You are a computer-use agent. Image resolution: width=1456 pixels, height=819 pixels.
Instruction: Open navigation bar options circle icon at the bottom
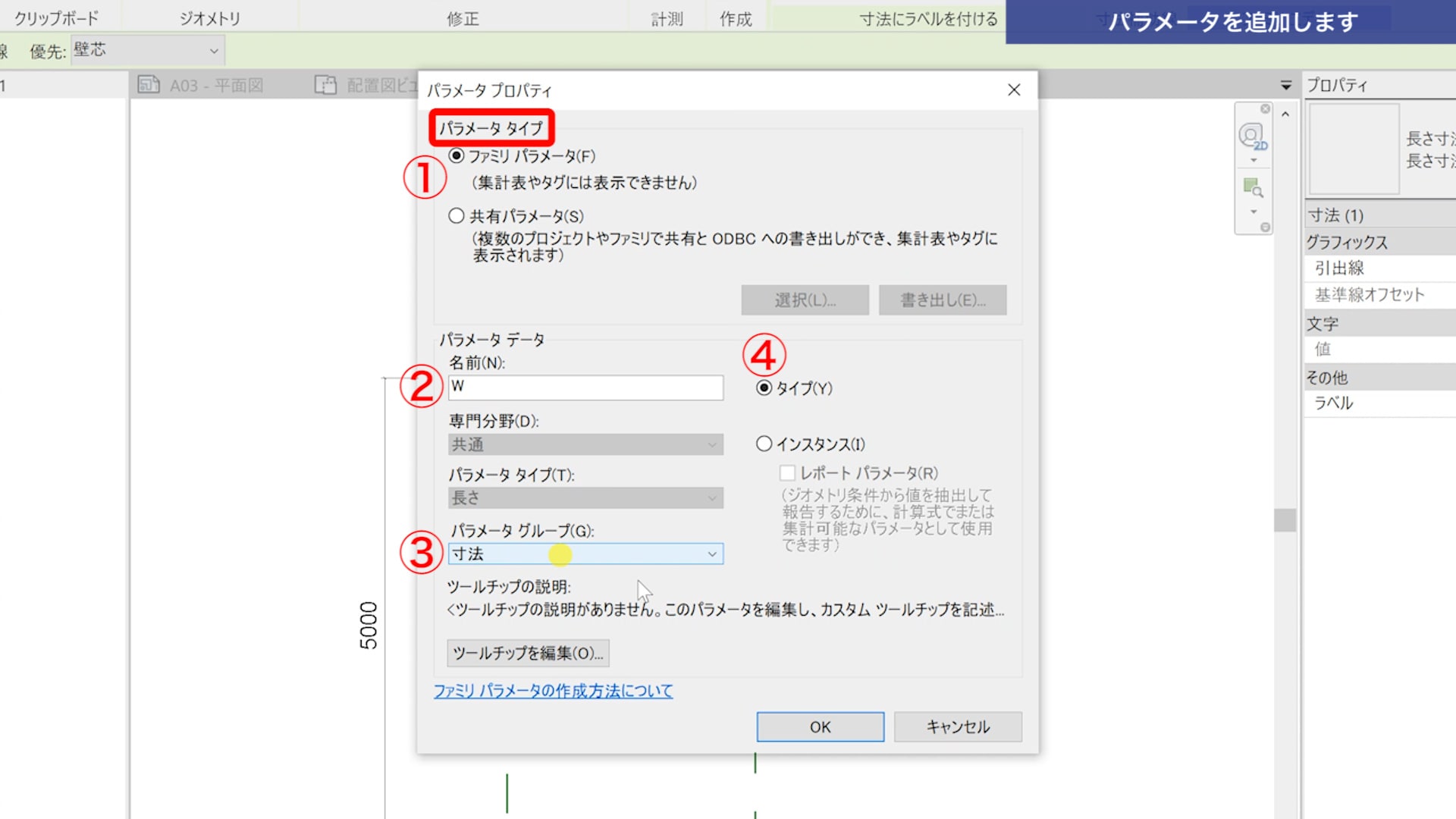tap(1265, 227)
